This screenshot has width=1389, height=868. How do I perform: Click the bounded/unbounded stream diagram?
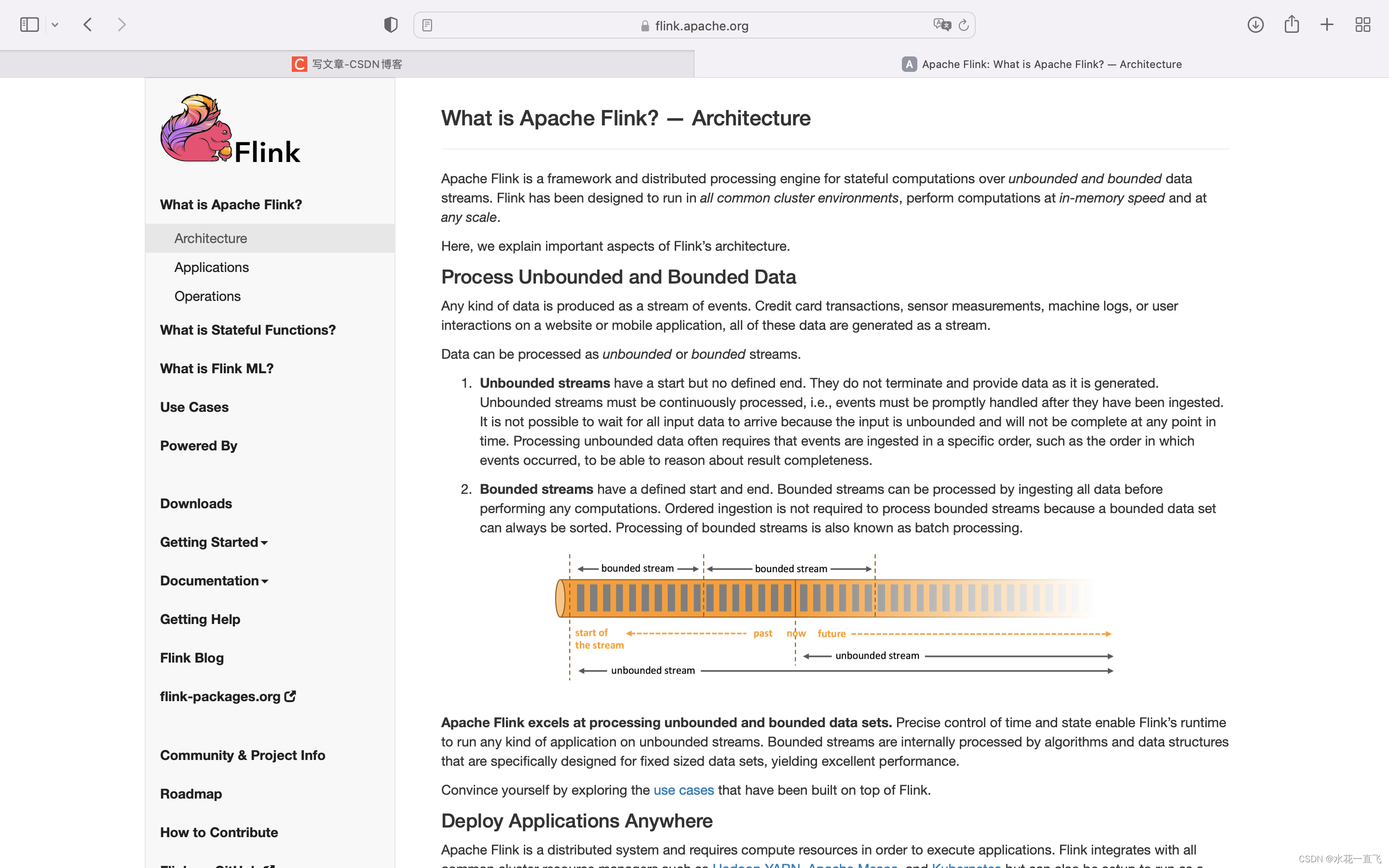834,618
